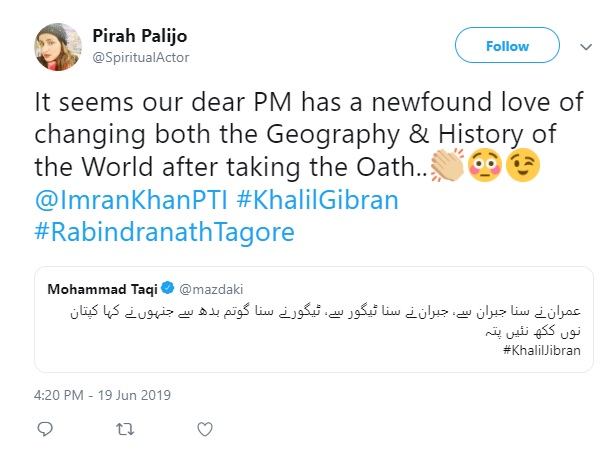Click the verified badge beside Mohammad Taqi
616x453 pixels.
pyautogui.click(x=171, y=290)
